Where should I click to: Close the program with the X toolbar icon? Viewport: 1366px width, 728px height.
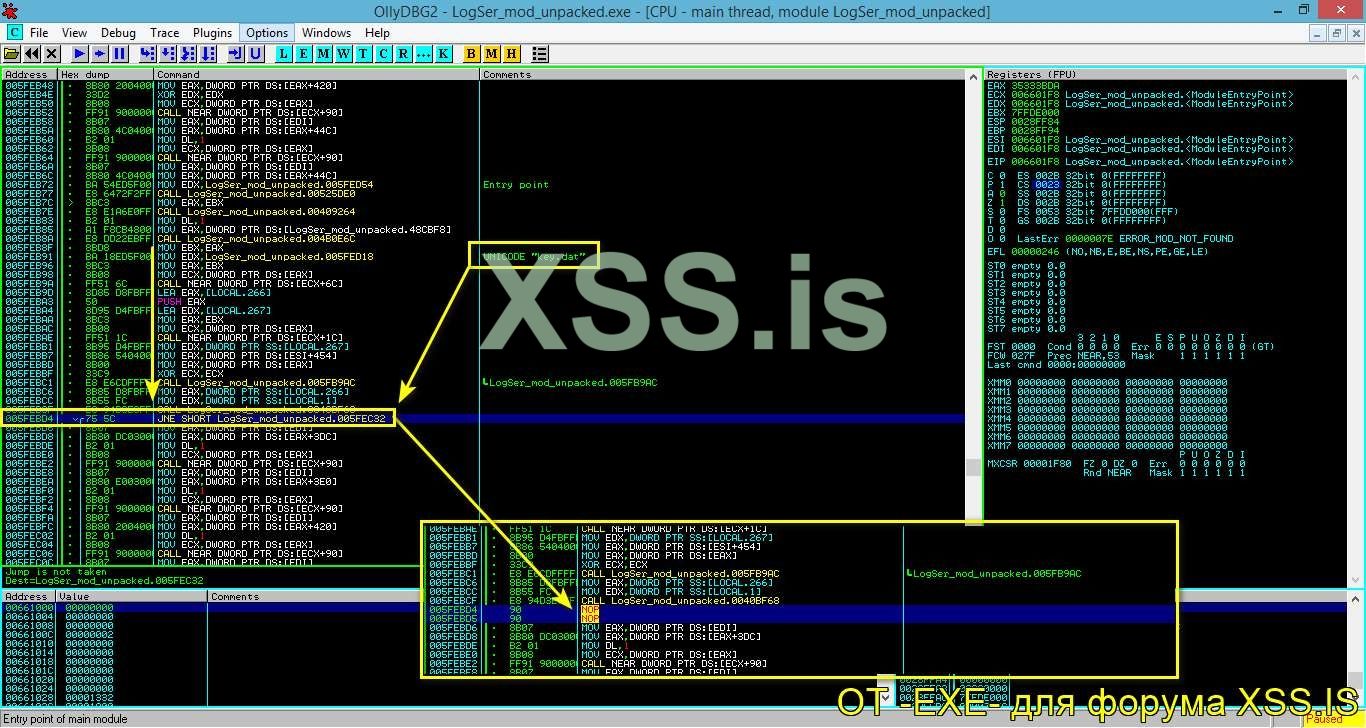[53, 54]
